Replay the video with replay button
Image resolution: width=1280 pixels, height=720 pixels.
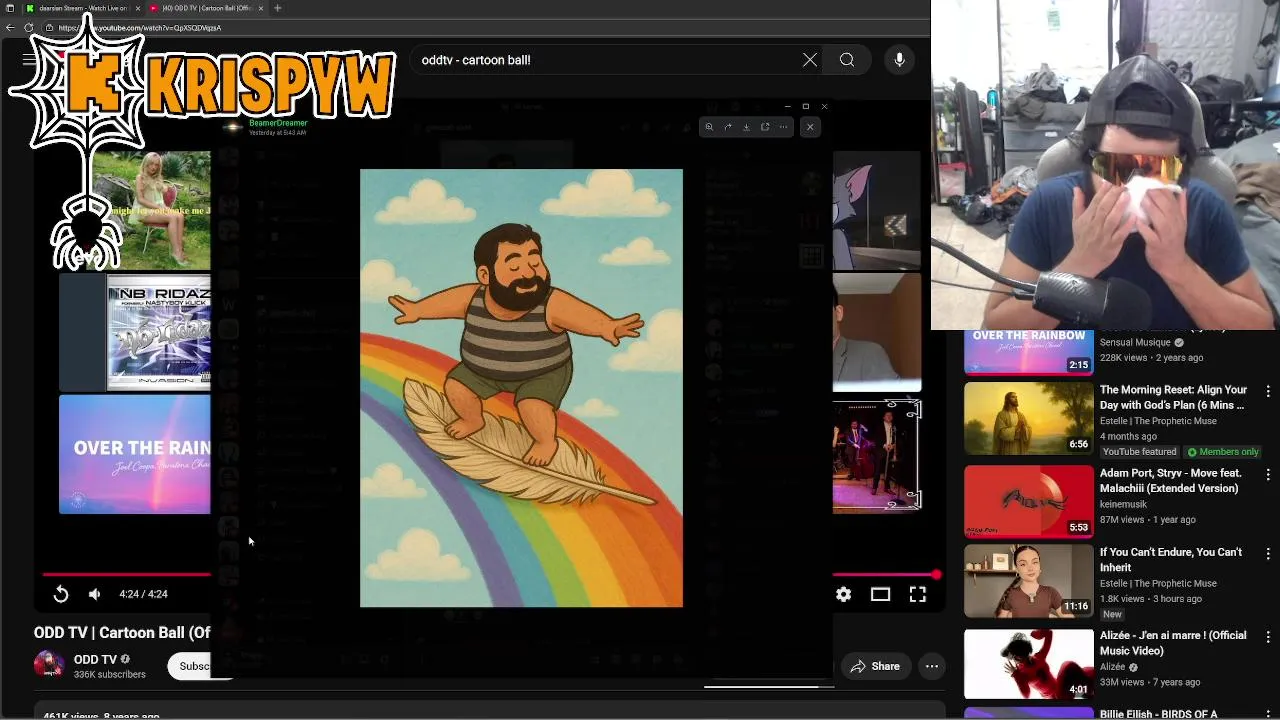pyautogui.click(x=61, y=594)
